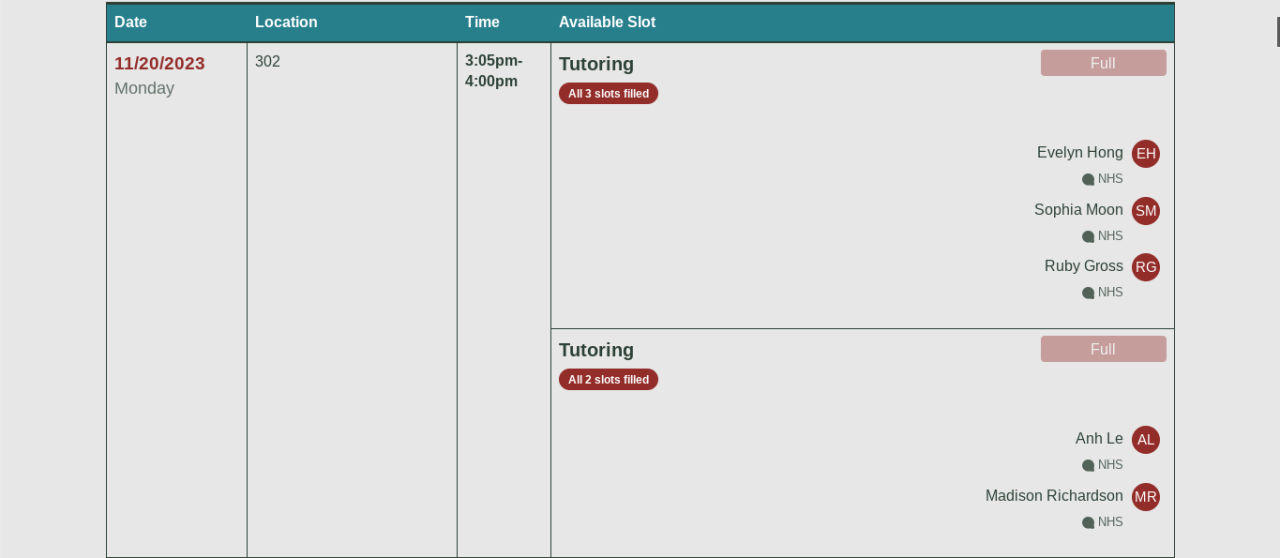Click the Location column header
Viewport: 1280px width, 558px height.
pyautogui.click(x=286, y=22)
